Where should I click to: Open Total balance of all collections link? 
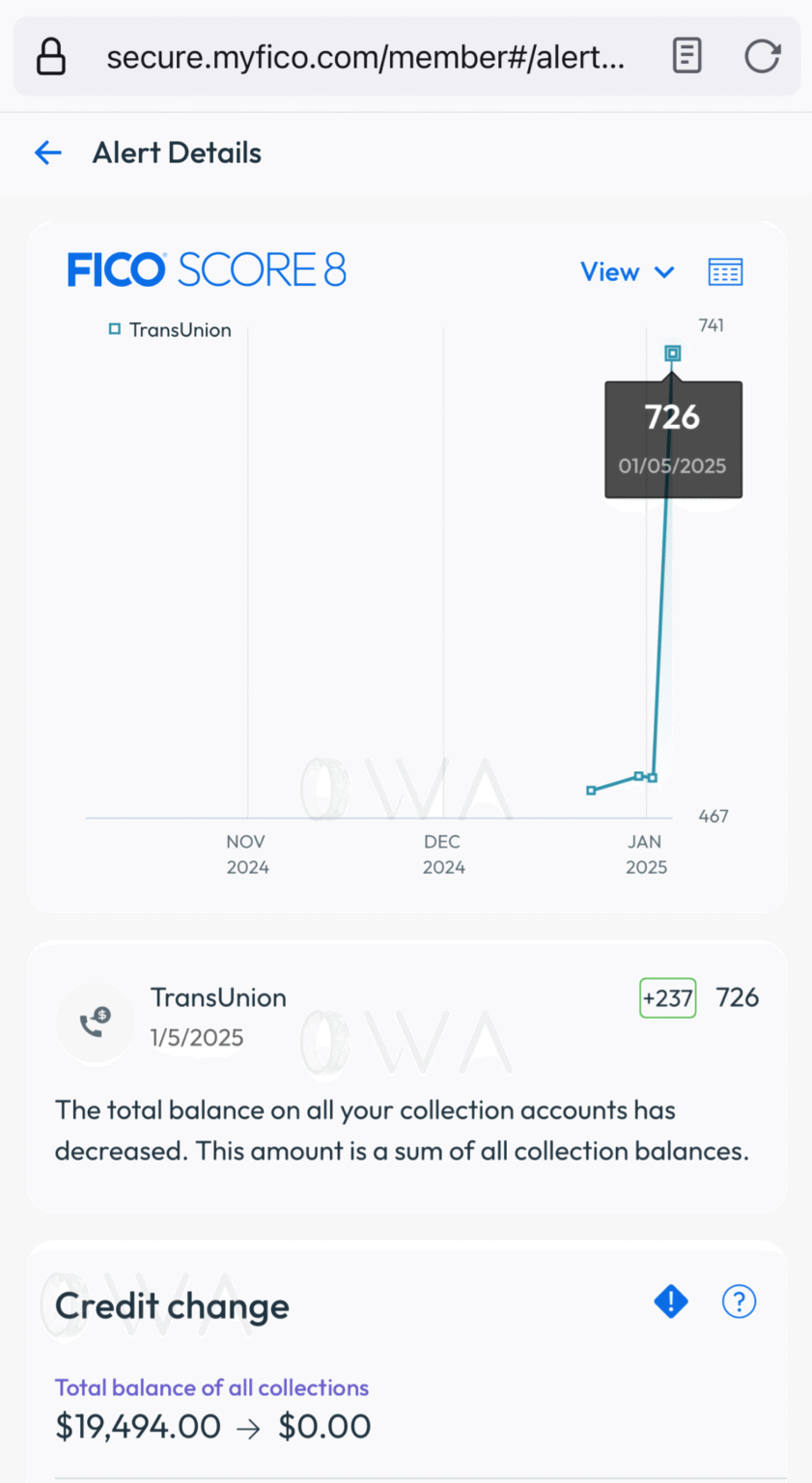click(211, 1387)
